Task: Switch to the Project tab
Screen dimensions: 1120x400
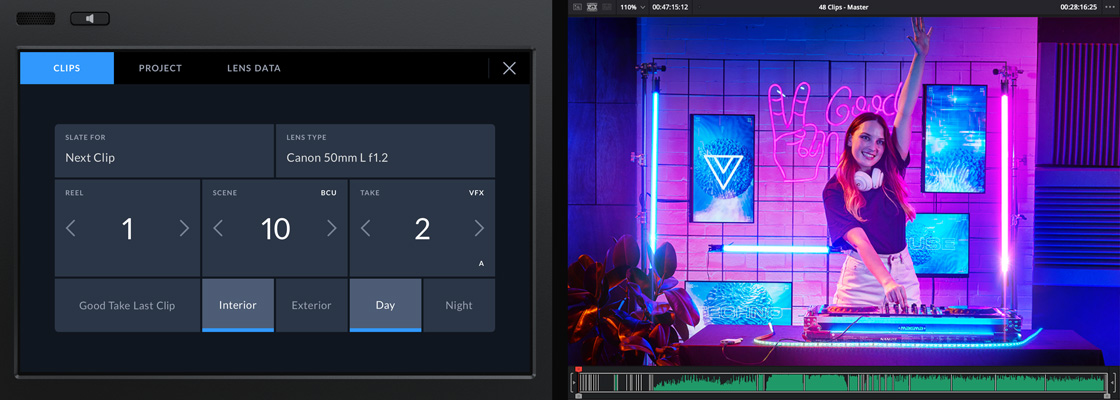Action: pos(160,68)
